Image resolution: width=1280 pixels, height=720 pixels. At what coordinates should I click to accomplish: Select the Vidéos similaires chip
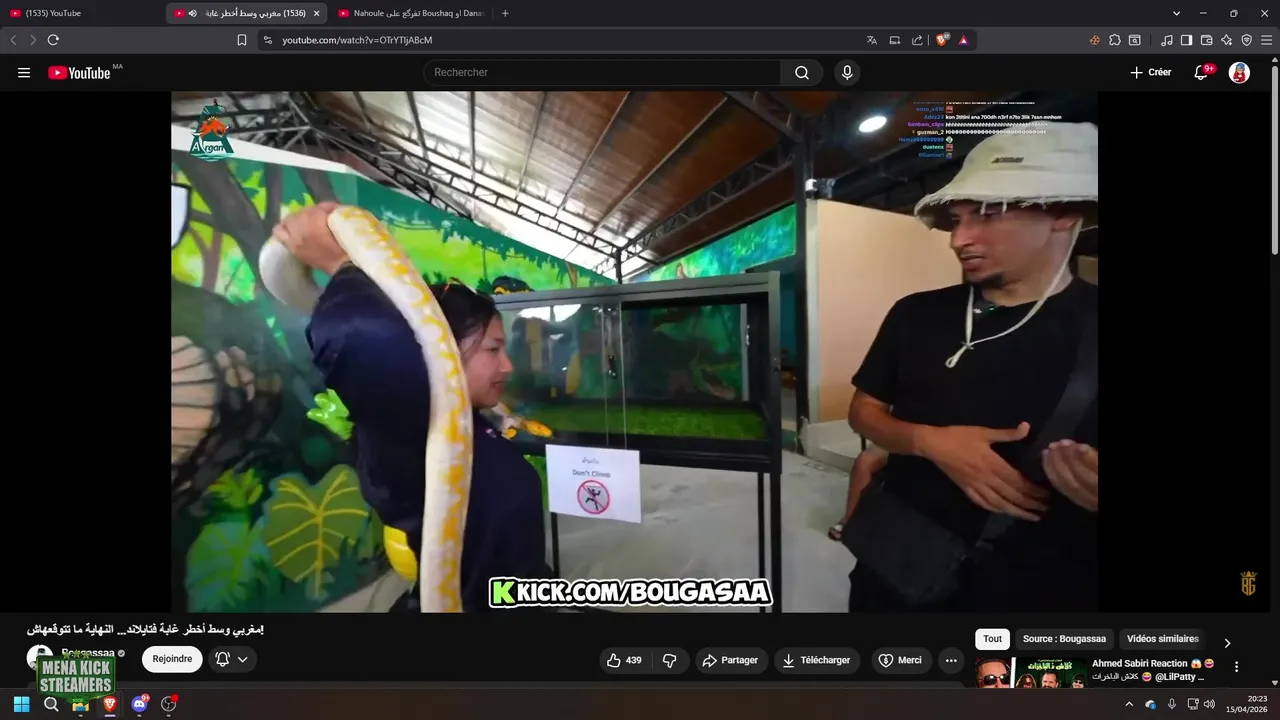tap(1162, 639)
